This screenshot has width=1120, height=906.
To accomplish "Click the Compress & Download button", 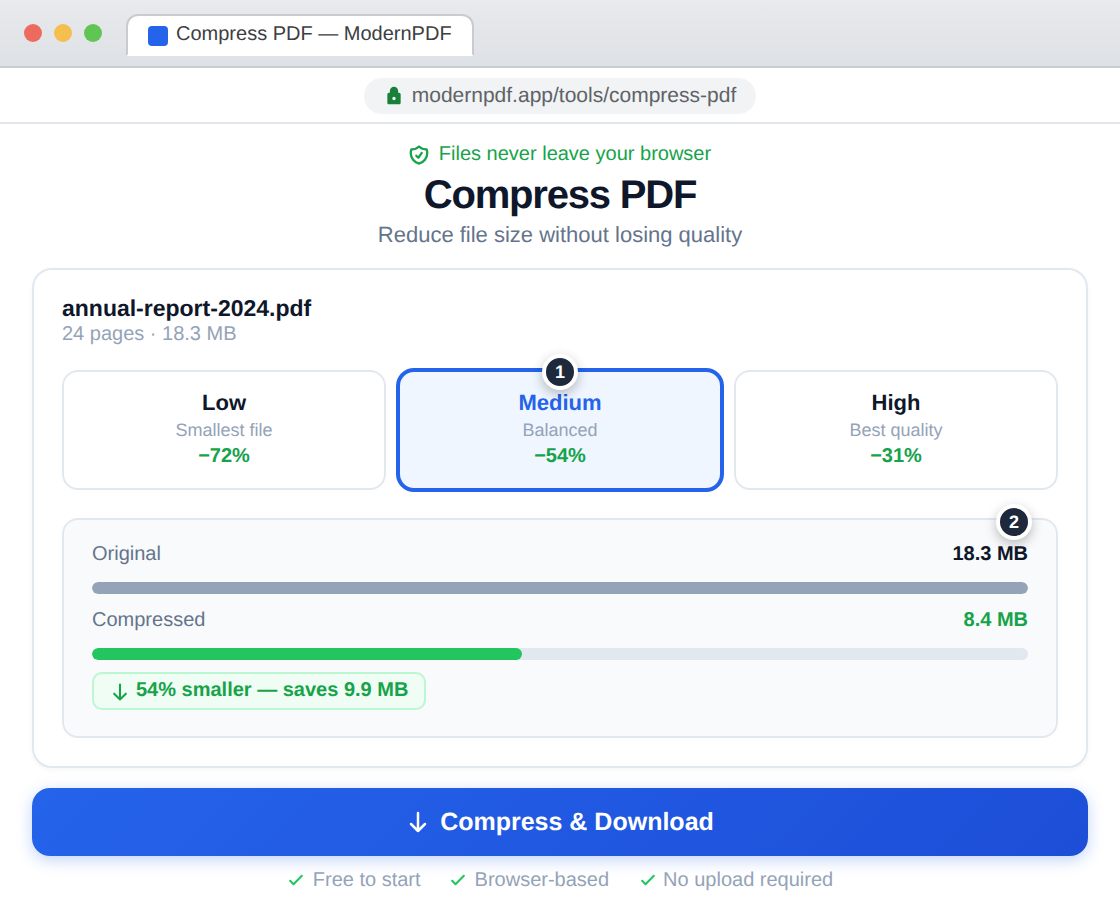I will tap(560, 822).
